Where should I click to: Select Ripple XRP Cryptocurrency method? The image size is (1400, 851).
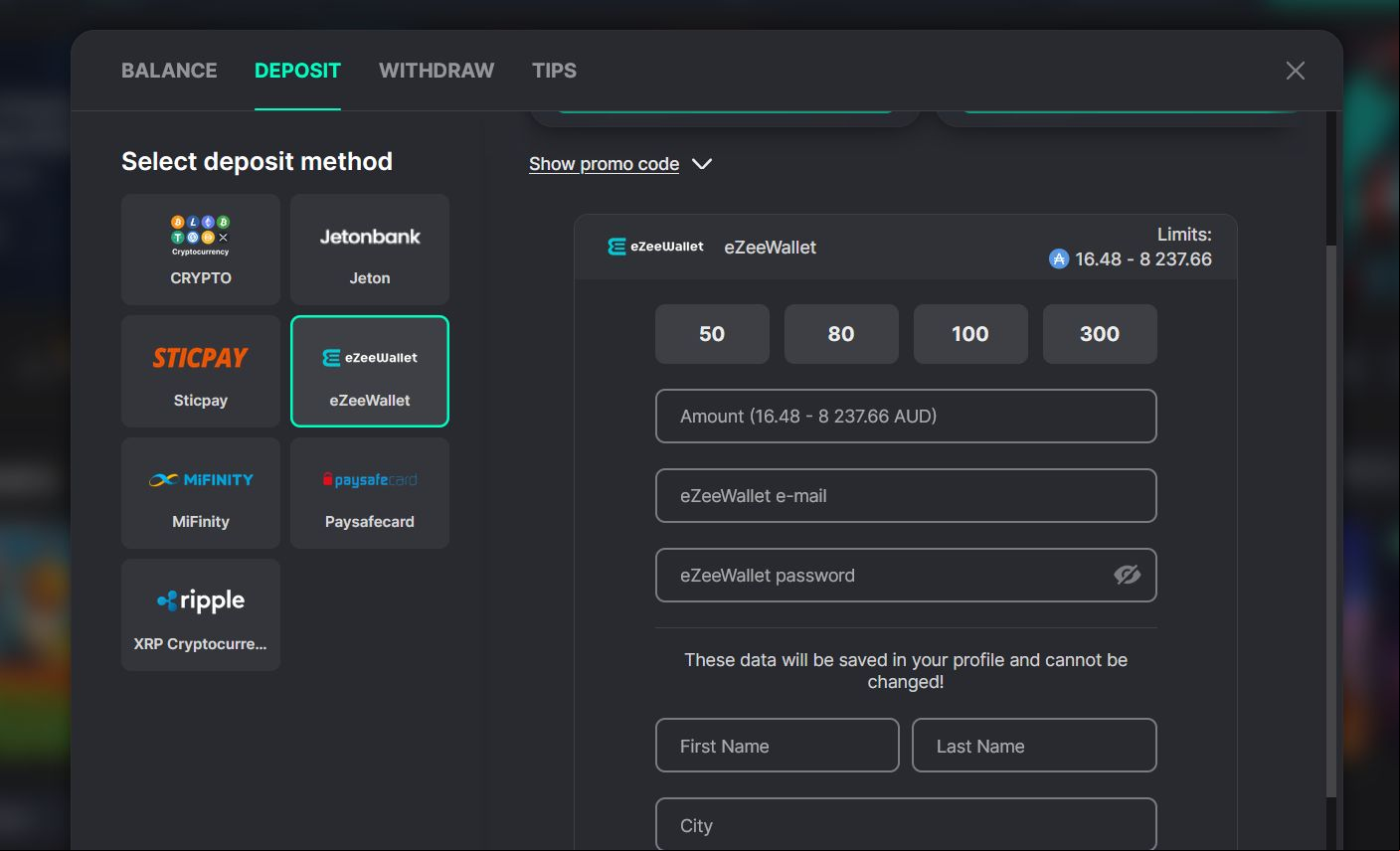tap(201, 614)
